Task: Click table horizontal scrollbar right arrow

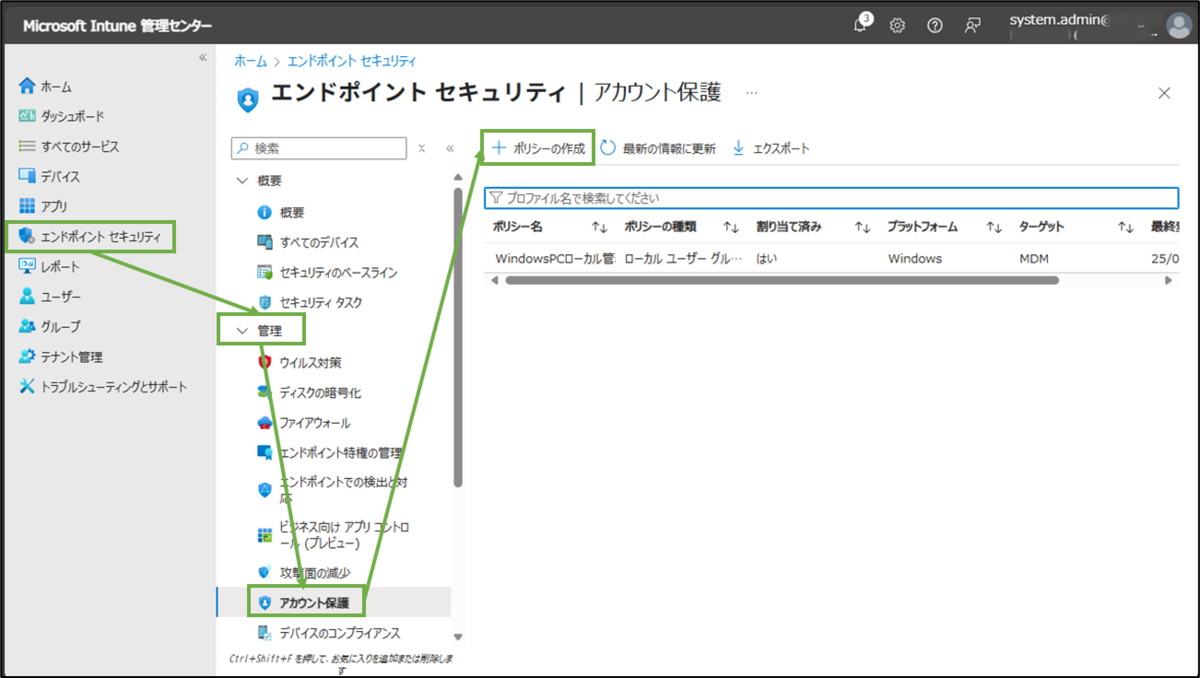Action: pyautogui.click(x=1168, y=281)
